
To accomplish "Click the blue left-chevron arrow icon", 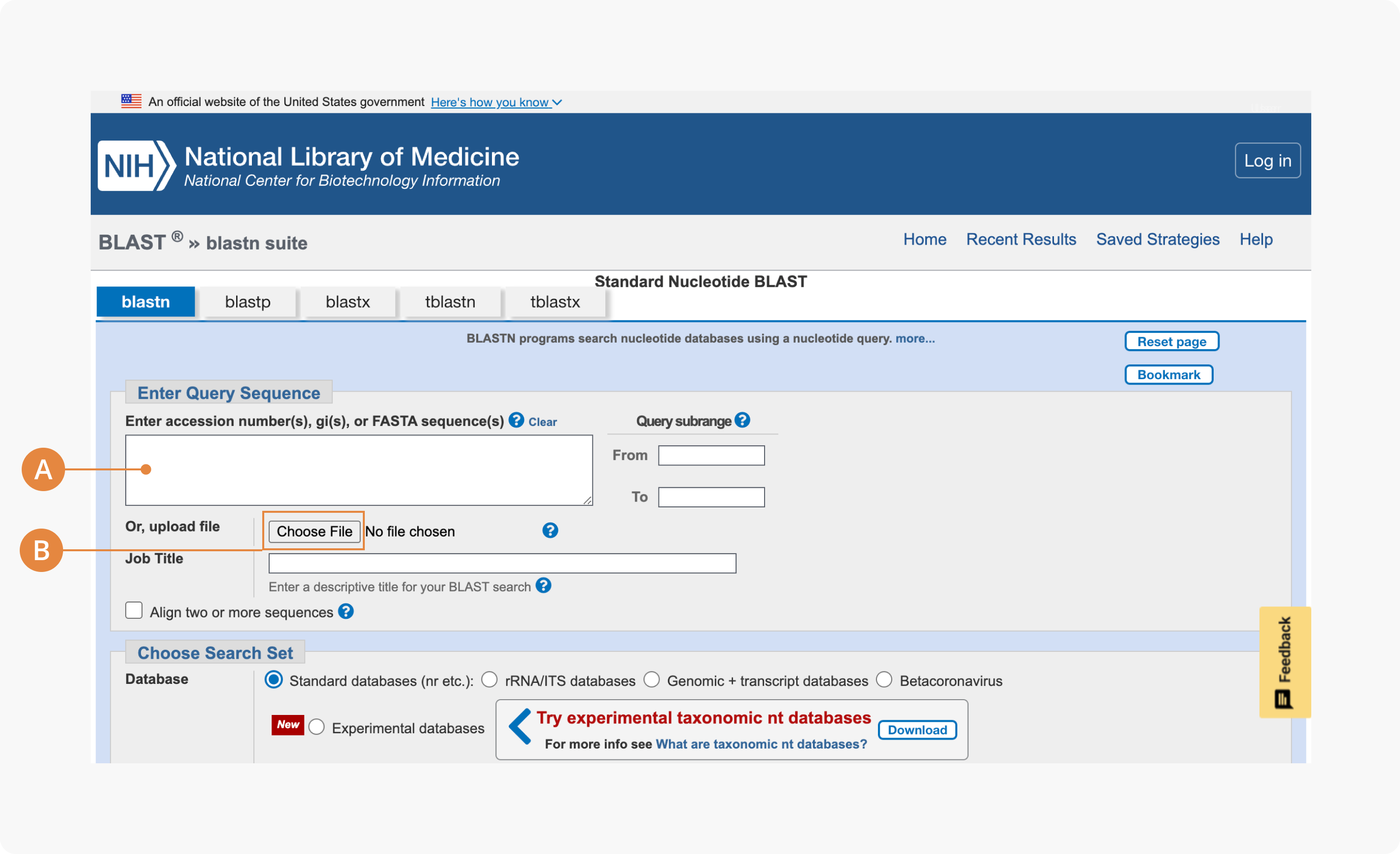I will [x=520, y=726].
